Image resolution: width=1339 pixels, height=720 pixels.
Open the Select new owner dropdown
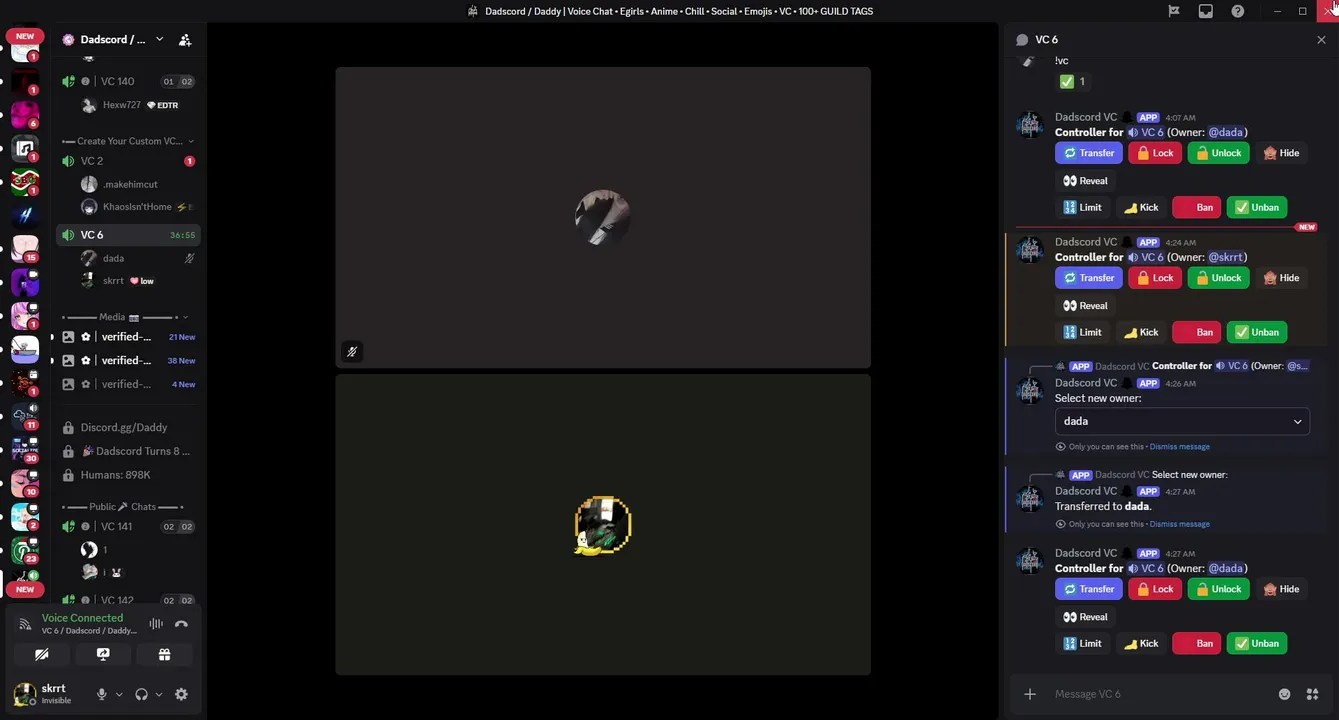coord(1182,421)
